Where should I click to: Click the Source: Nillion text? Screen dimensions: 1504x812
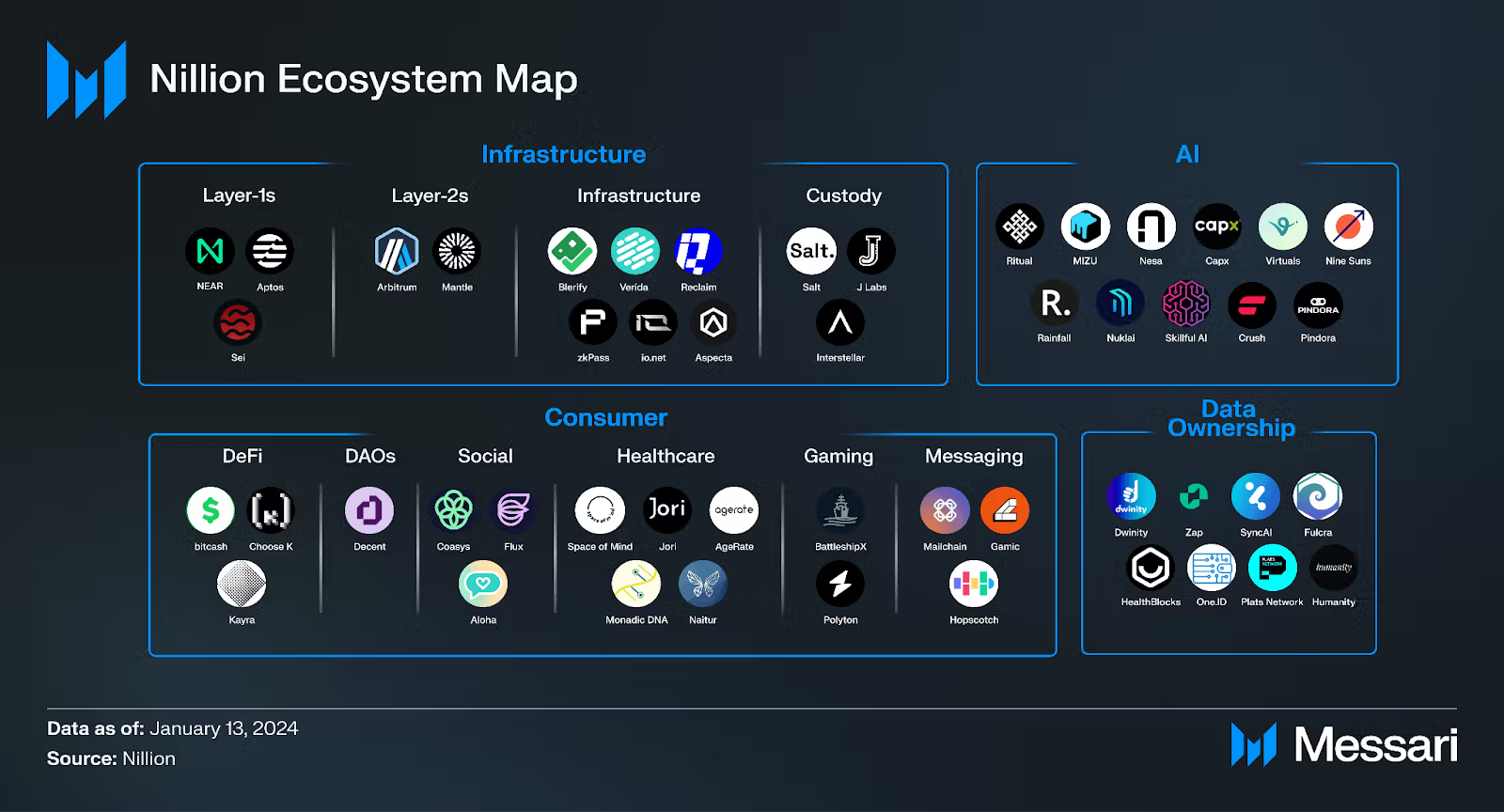pyautogui.click(x=111, y=758)
